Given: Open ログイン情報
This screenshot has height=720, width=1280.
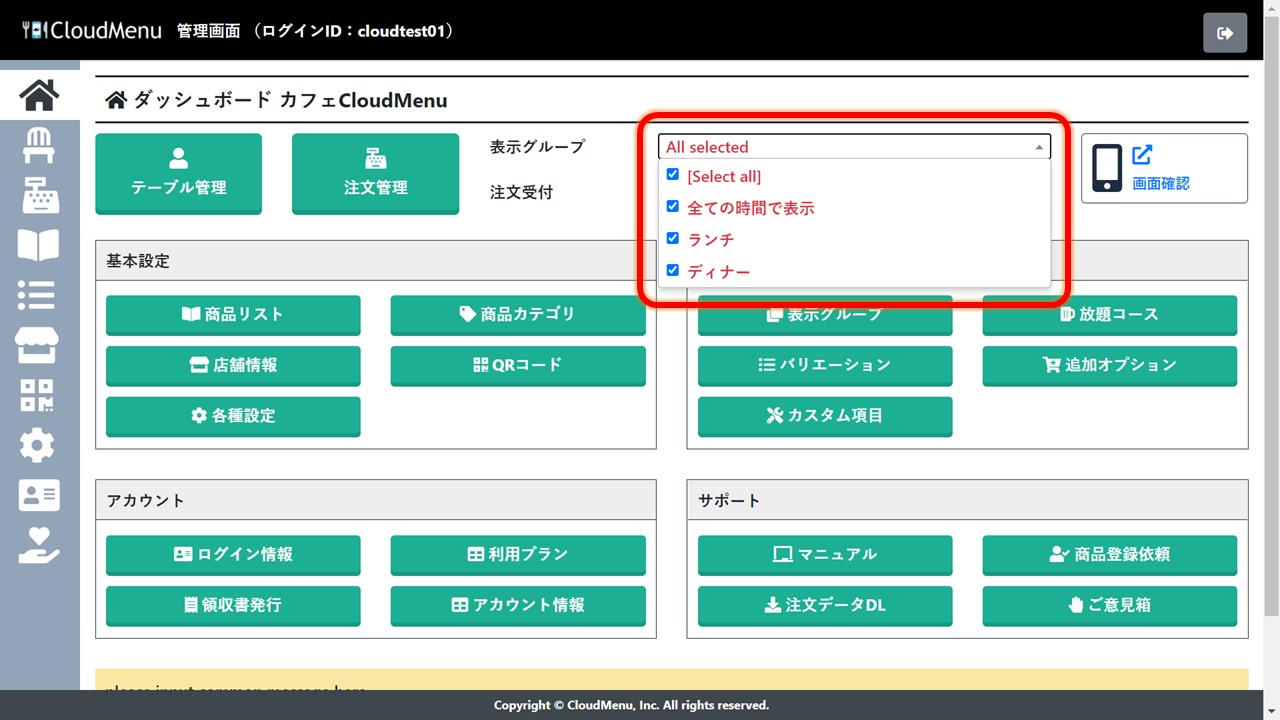Looking at the screenshot, I should tap(233, 554).
